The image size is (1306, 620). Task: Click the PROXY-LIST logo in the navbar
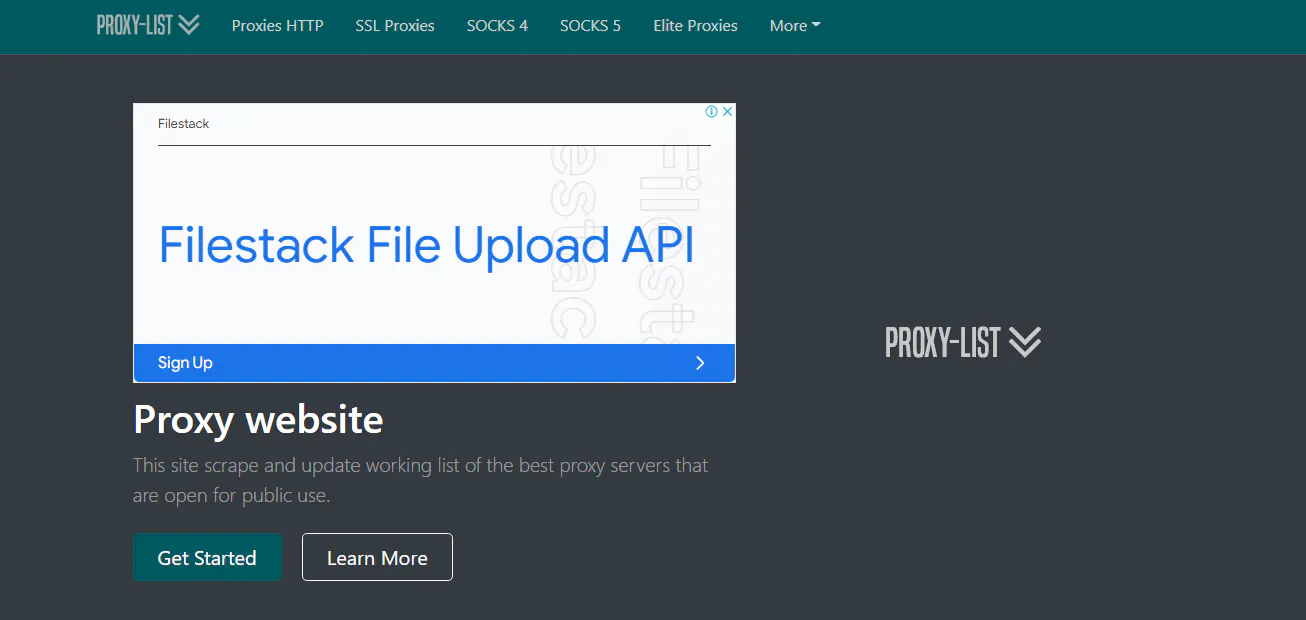[x=135, y=24]
